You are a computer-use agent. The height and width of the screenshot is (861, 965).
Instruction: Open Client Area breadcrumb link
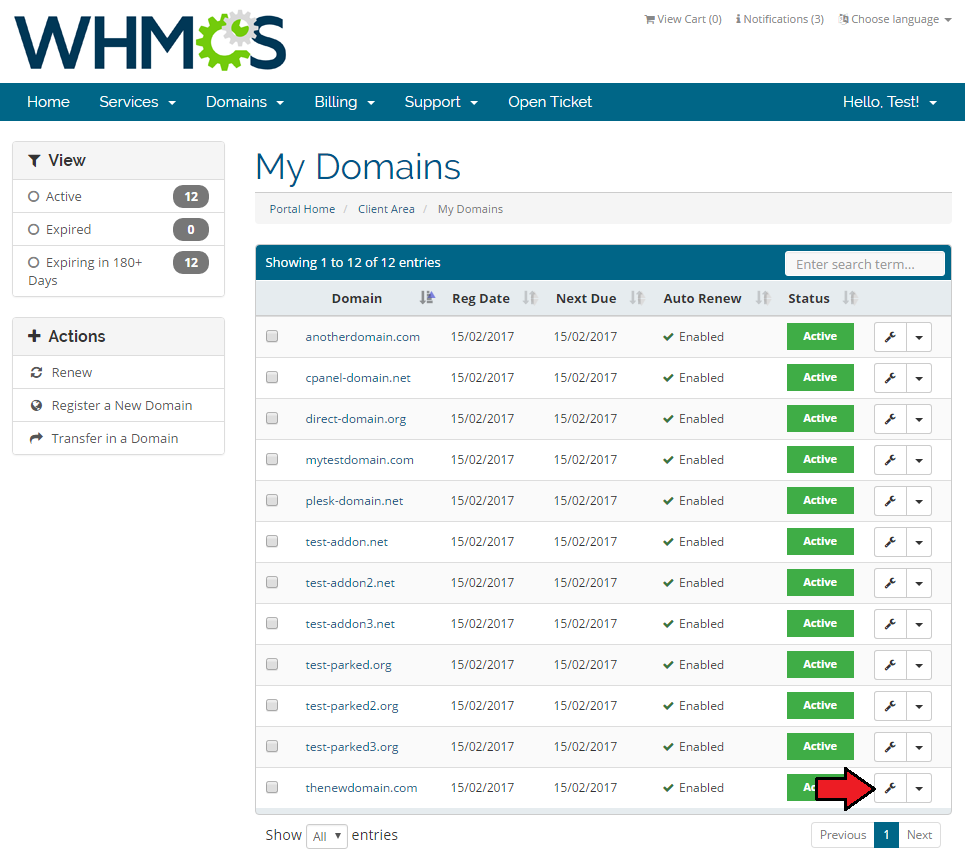pos(386,209)
